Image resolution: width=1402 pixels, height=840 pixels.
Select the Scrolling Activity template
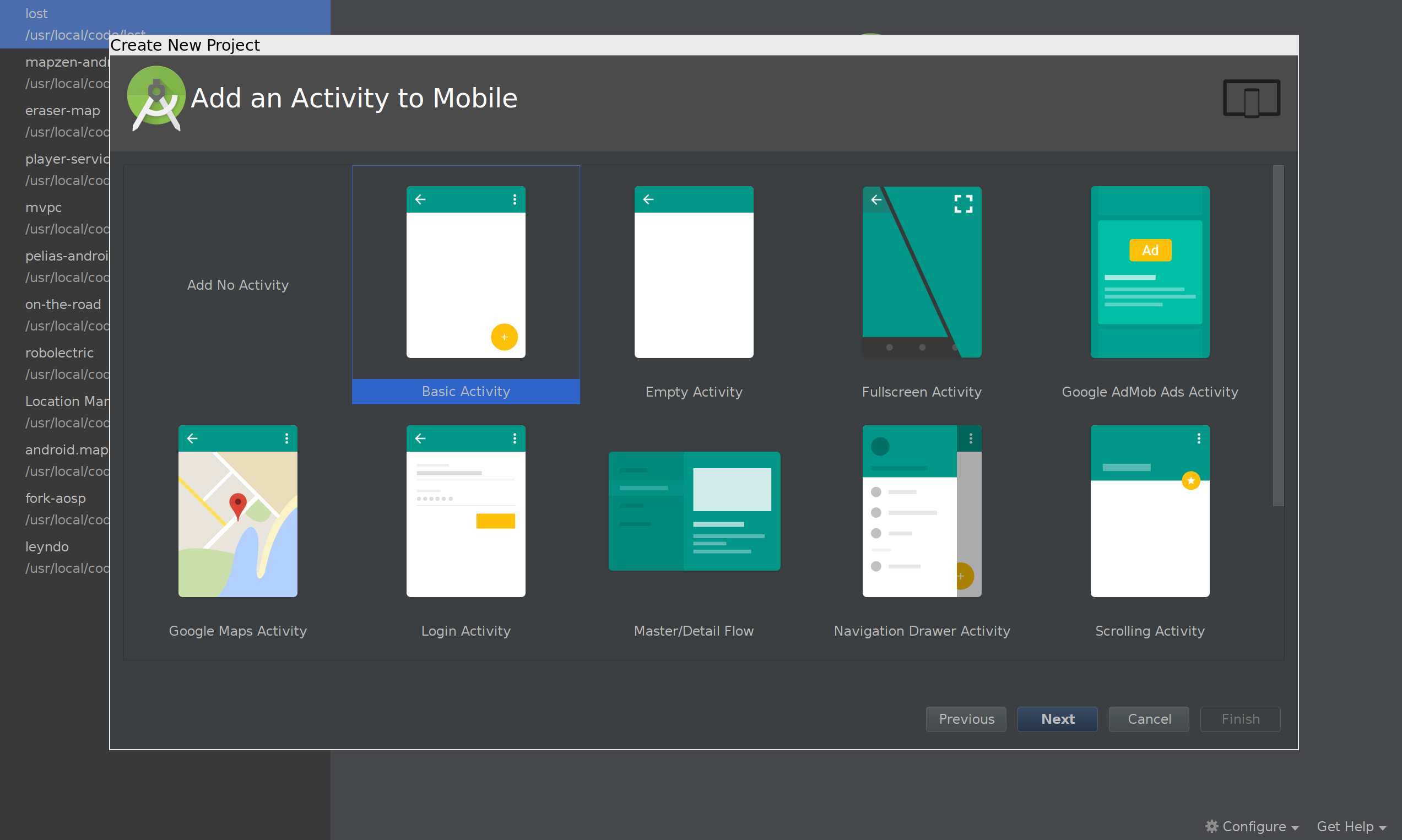point(1149,511)
